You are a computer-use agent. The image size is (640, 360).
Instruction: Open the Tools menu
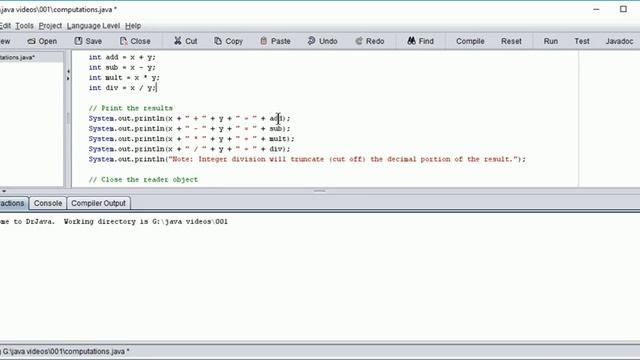[24, 26]
